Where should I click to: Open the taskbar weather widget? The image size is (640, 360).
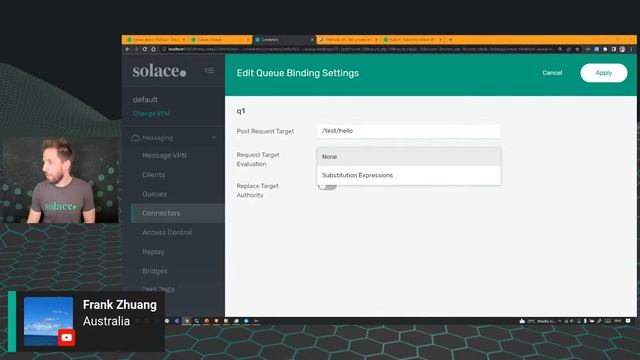tap(538, 321)
